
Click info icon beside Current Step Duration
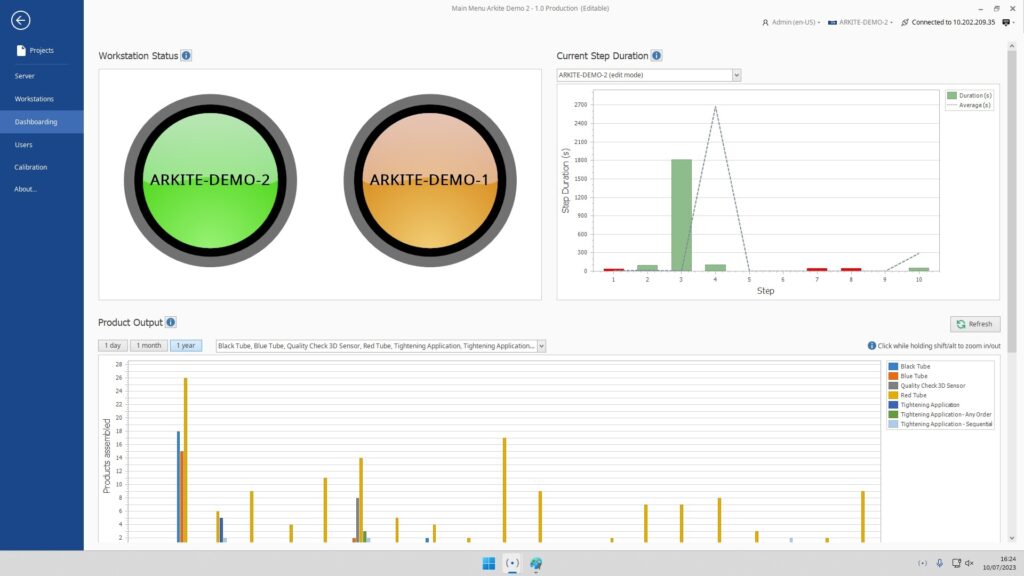(x=656, y=56)
